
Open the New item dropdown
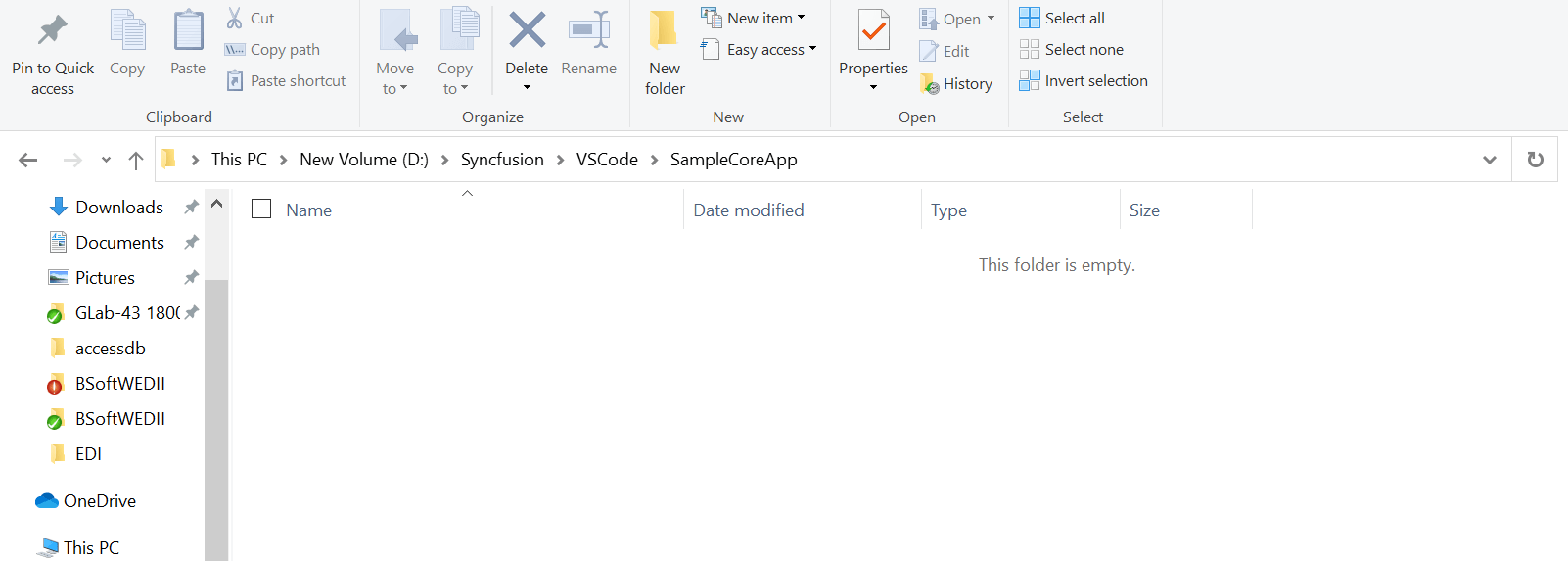[x=754, y=18]
